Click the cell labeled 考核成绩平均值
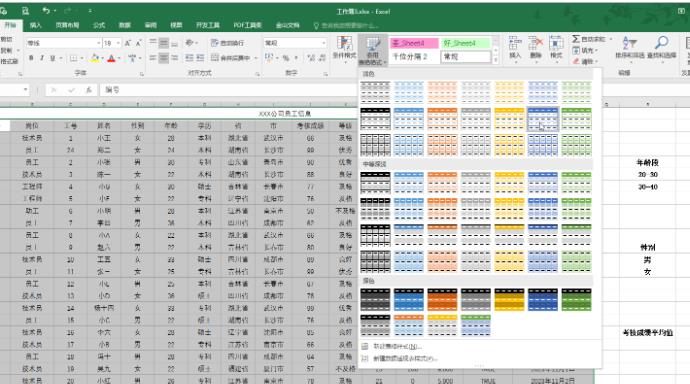Image resolution: width=690 pixels, height=384 pixels. click(x=647, y=333)
